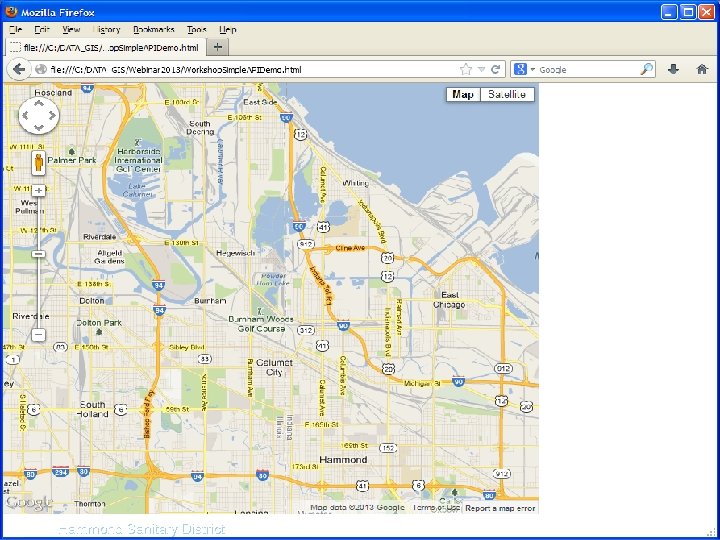Viewport: 720px width, 540px height.
Task: Reload the page with the refresh icon
Action: click(x=495, y=69)
